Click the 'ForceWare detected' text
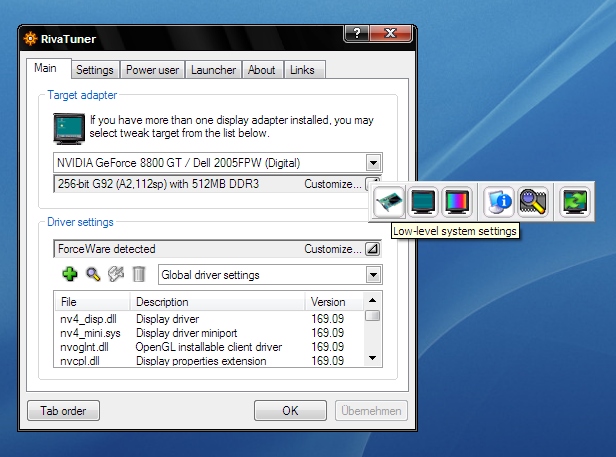616x457 pixels. coord(106,249)
